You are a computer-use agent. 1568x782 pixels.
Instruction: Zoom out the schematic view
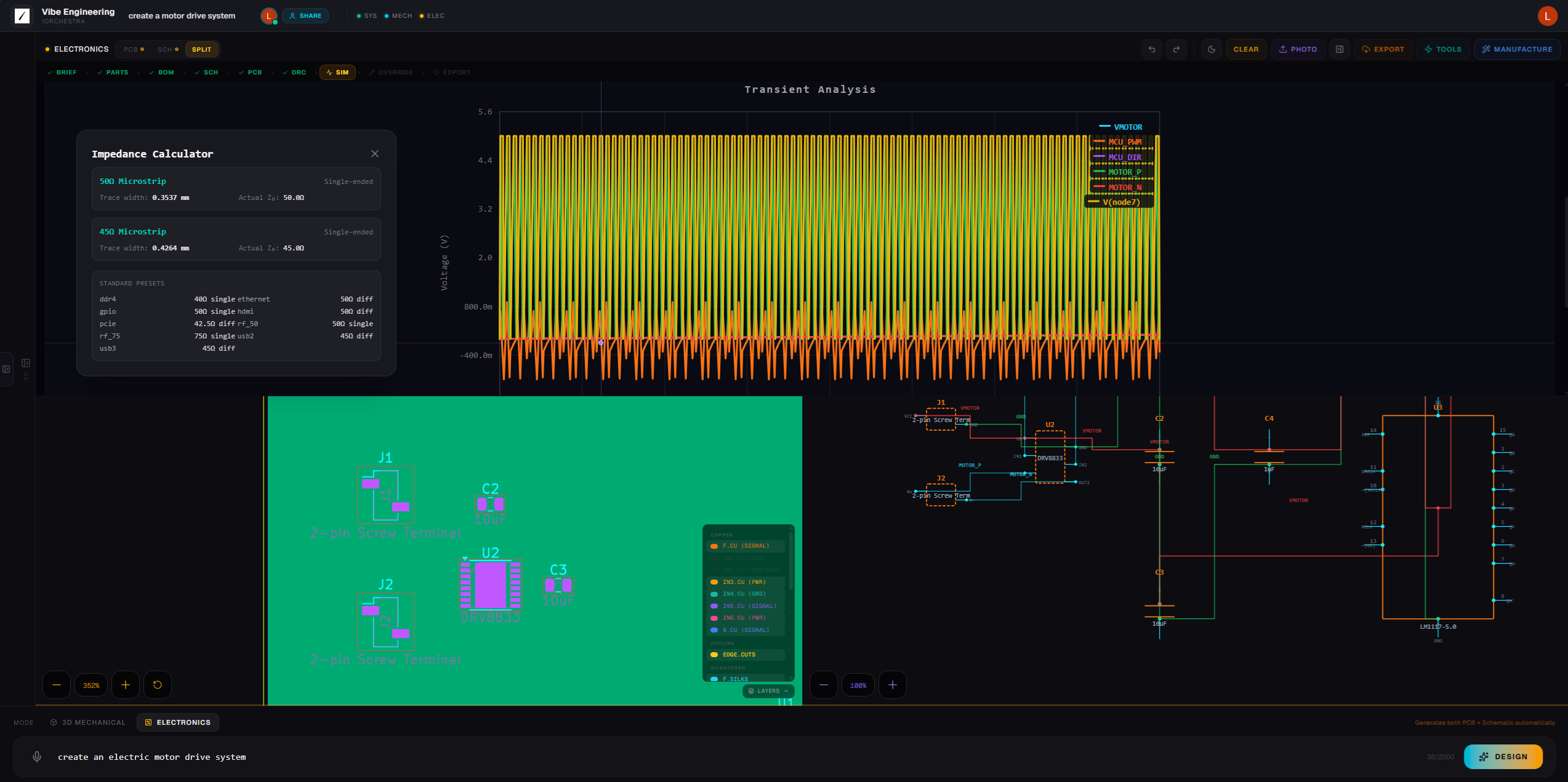tap(824, 685)
